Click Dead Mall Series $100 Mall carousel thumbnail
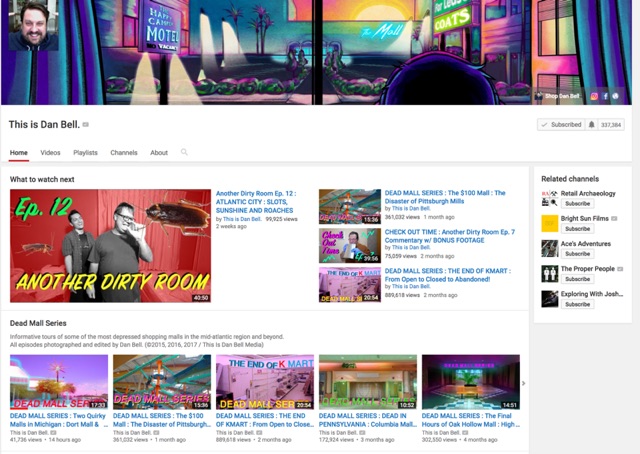The height and width of the screenshot is (454, 640). [x=162, y=382]
